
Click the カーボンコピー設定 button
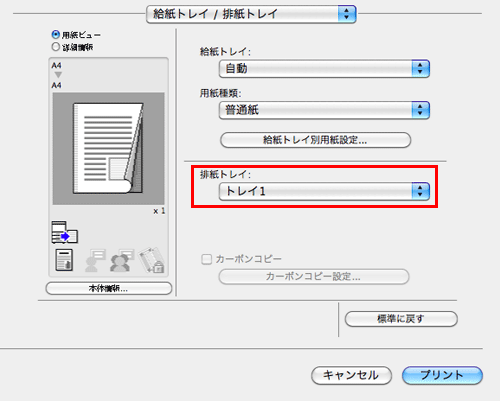(x=314, y=277)
